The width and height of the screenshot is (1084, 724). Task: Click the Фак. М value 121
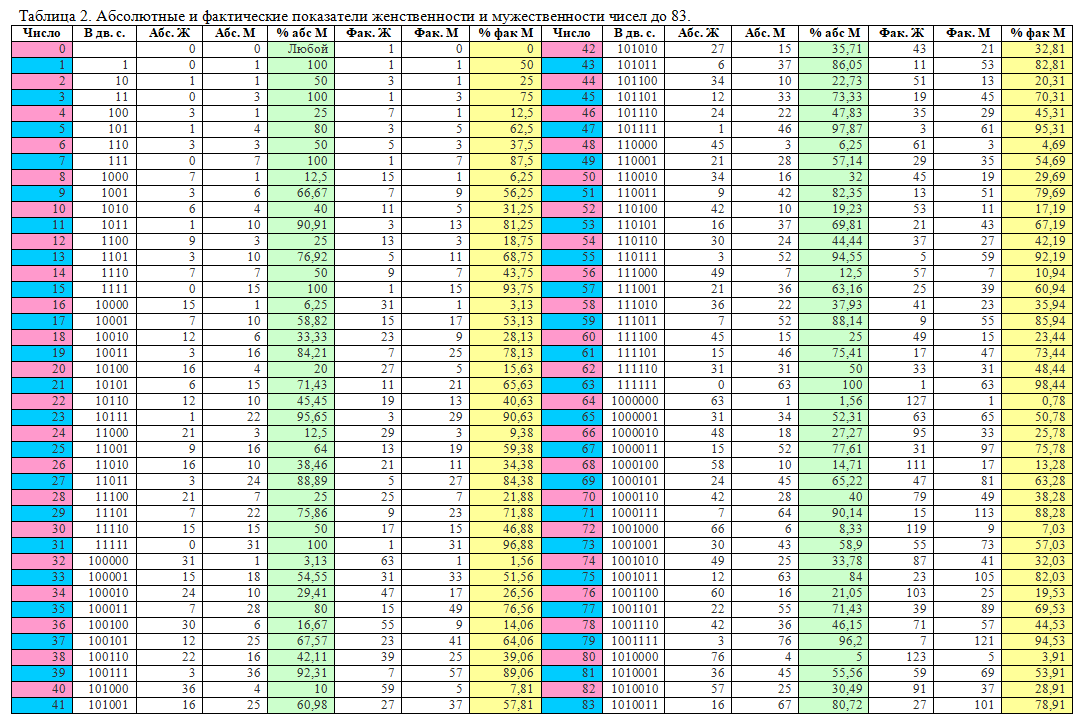tap(984, 641)
